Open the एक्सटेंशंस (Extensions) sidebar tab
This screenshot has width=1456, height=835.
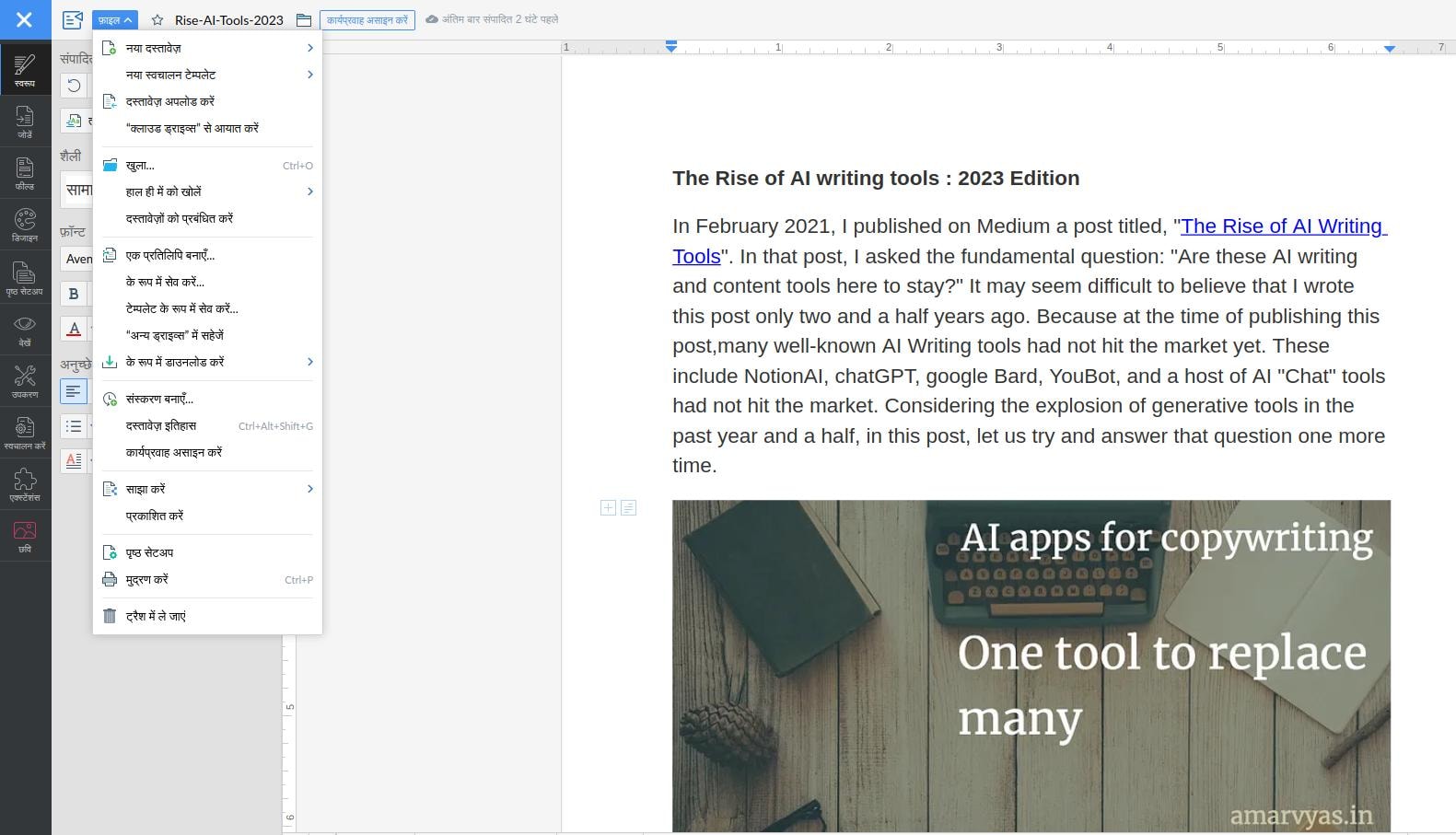[25, 484]
